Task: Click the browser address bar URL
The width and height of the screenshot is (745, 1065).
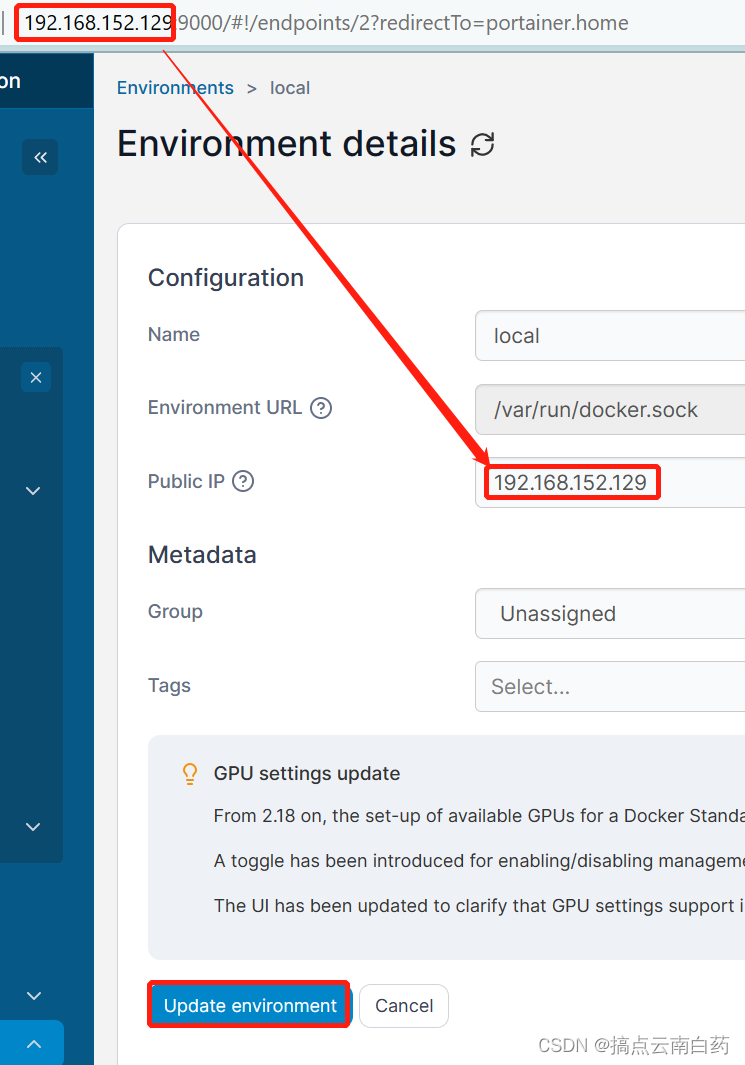Action: (326, 23)
